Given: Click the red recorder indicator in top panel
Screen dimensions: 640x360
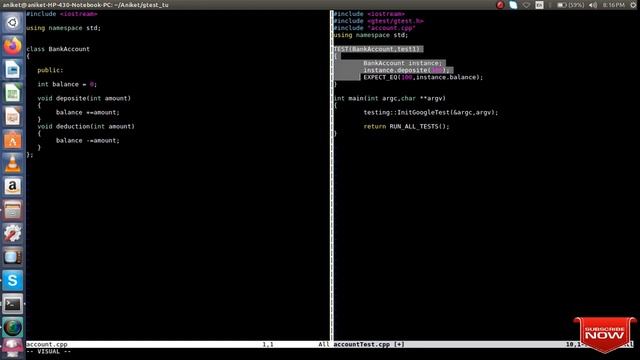Looking at the screenshot, I should [500, 5].
